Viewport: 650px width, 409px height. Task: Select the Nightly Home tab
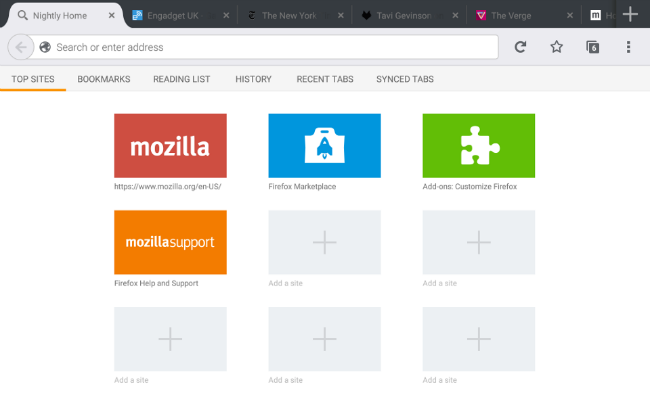[60, 16]
